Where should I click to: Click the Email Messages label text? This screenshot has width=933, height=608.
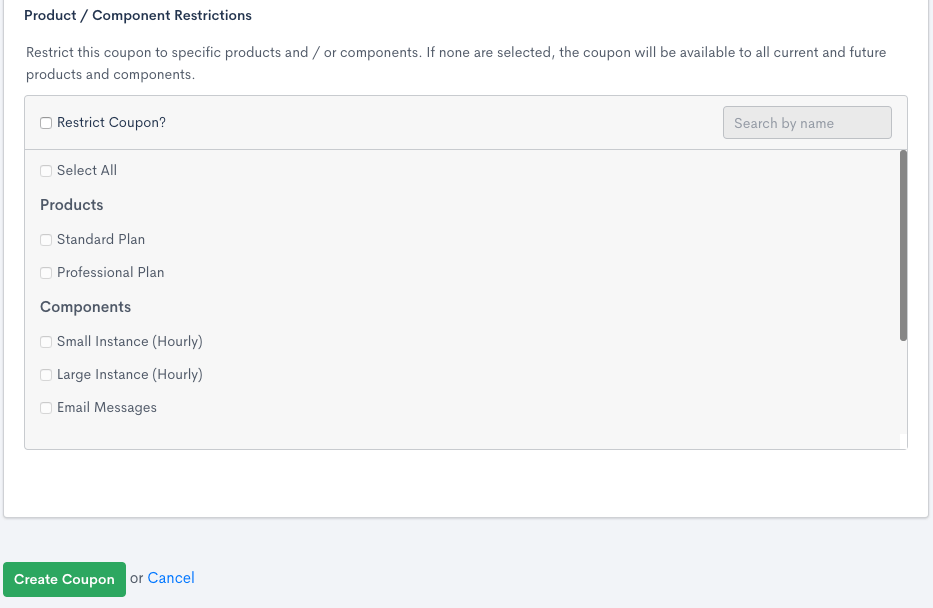(x=107, y=407)
